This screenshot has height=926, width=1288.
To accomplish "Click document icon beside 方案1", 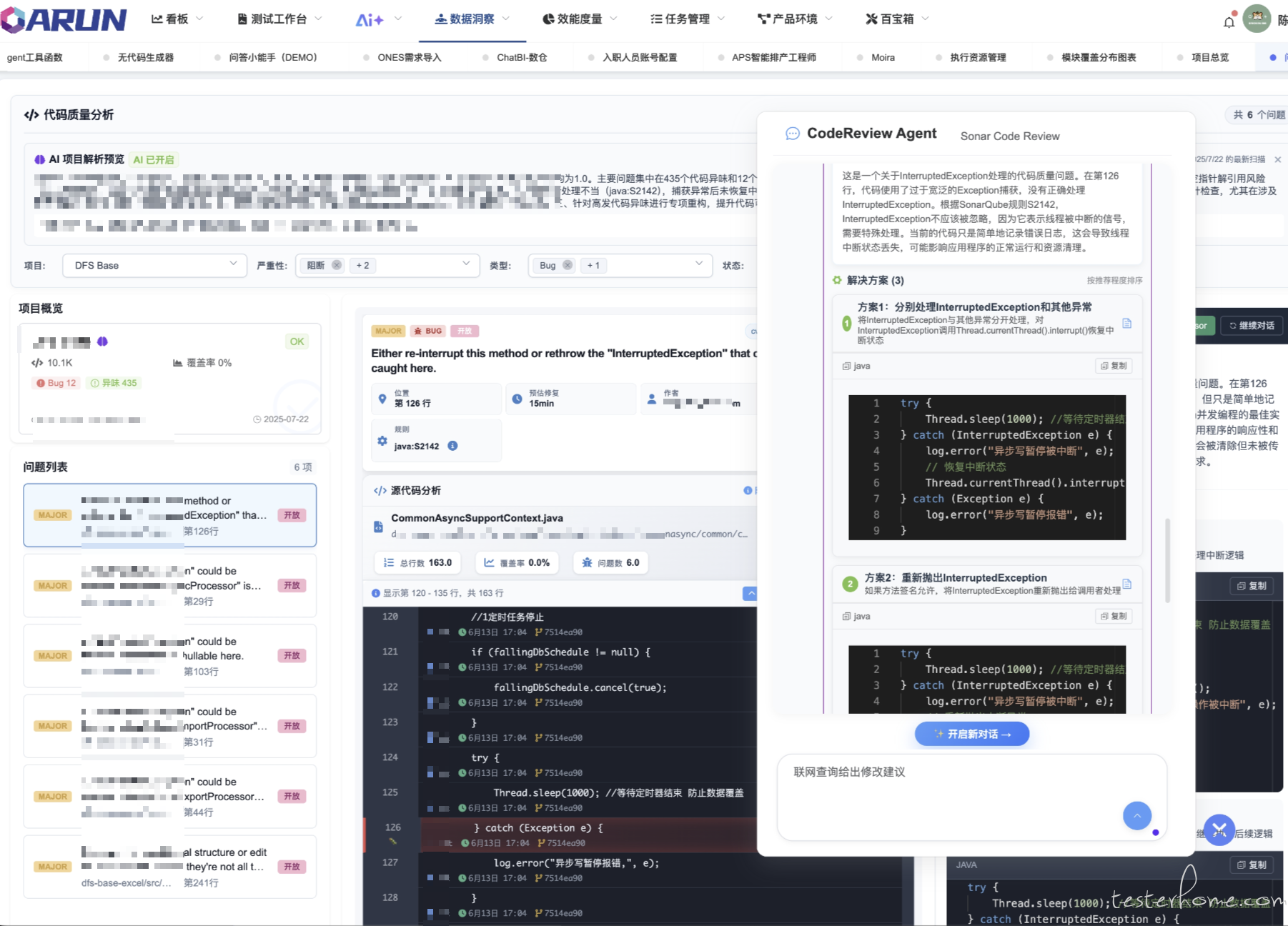I will [x=1127, y=324].
